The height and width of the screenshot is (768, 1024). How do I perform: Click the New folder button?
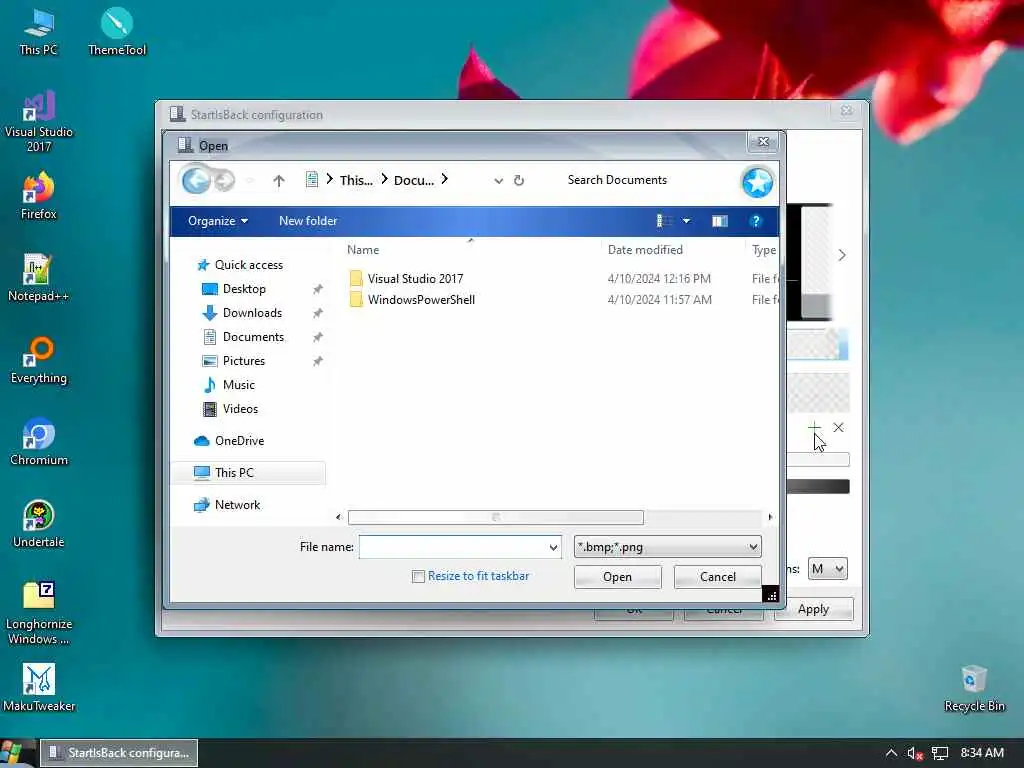[308, 221]
